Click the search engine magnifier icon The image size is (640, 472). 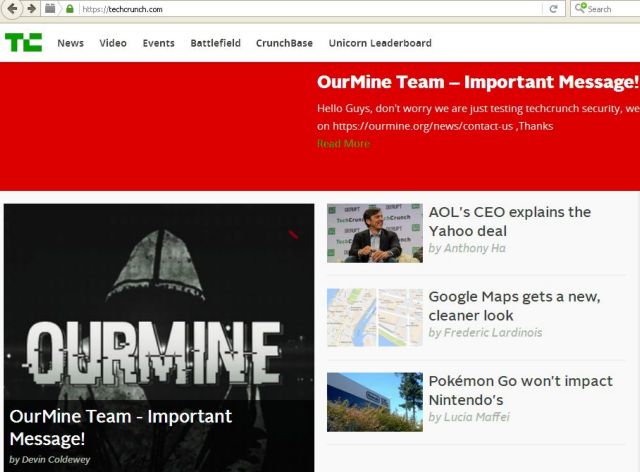click(580, 8)
